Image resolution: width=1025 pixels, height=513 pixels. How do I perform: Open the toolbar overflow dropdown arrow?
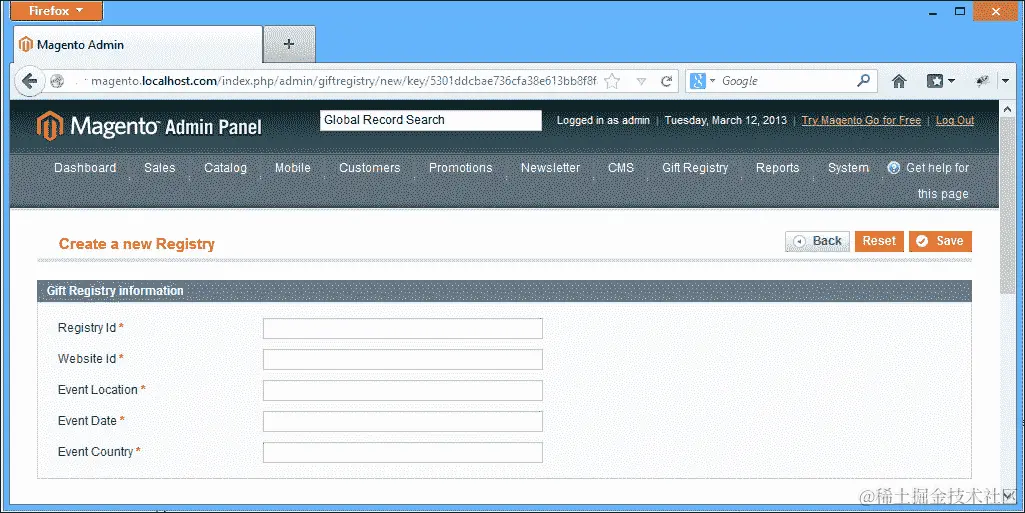[x=1005, y=81]
